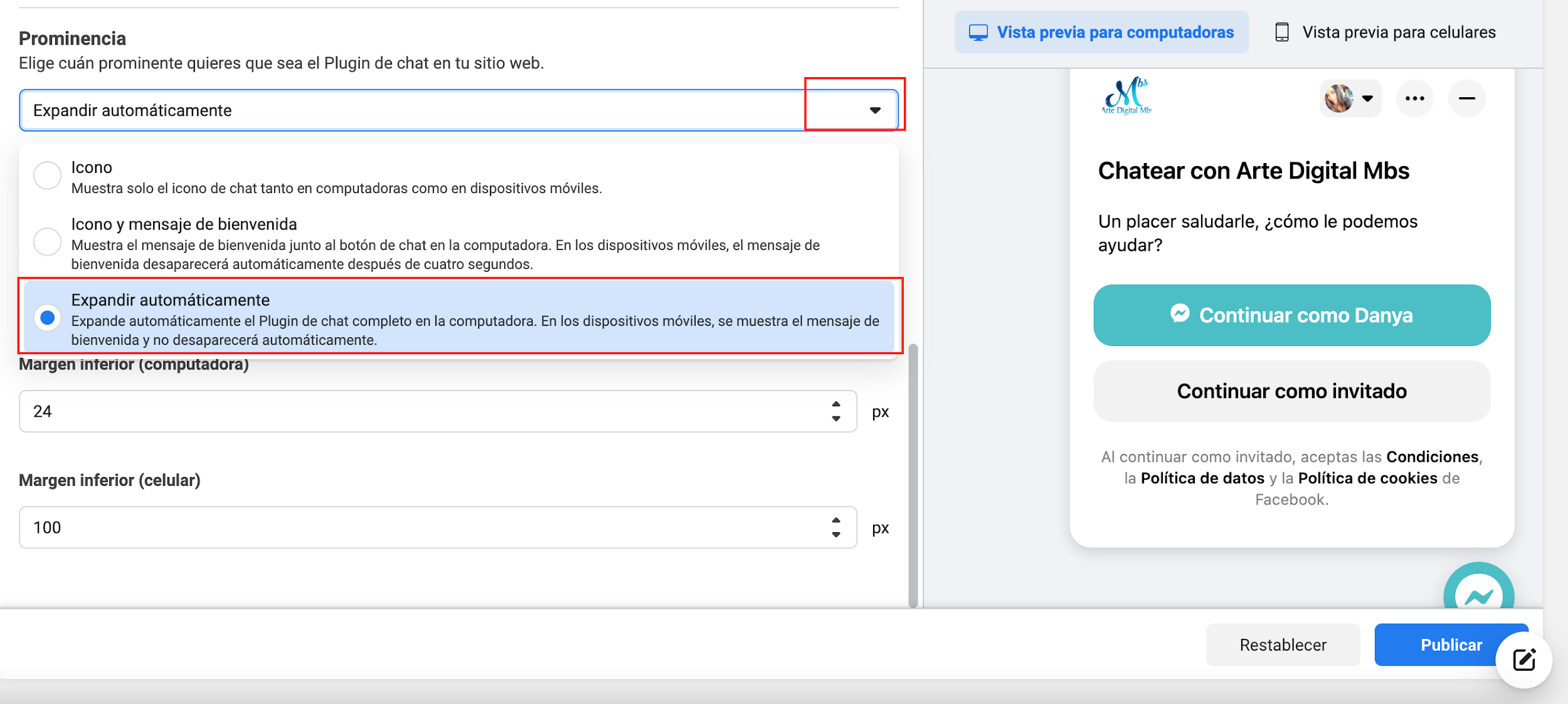Viewport: 1568px width, 704px height.
Task: Switch to Vista previa para celulares tab
Action: coord(1385,32)
